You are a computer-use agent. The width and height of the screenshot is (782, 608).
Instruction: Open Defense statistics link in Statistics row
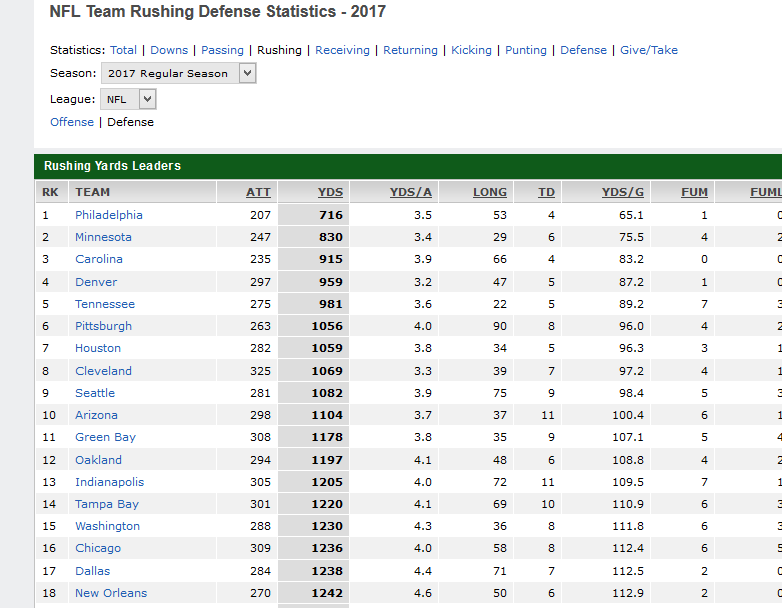[x=583, y=50]
